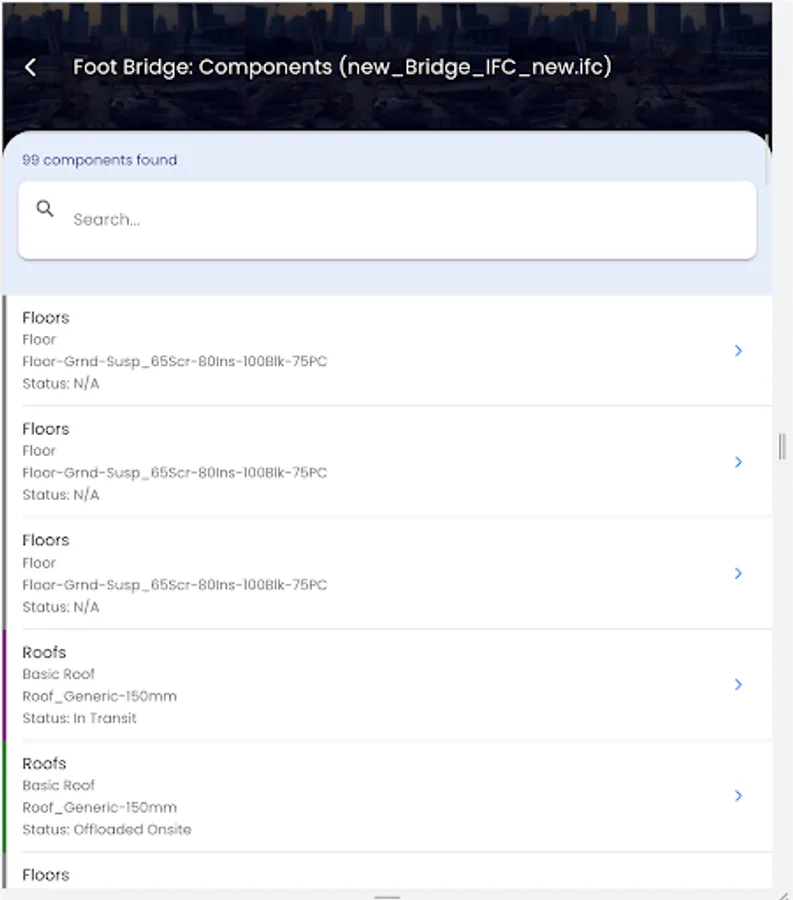Image resolution: width=793 pixels, height=900 pixels.
Task: Select the first Floors list entry title
Action: click(x=46, y=318)
